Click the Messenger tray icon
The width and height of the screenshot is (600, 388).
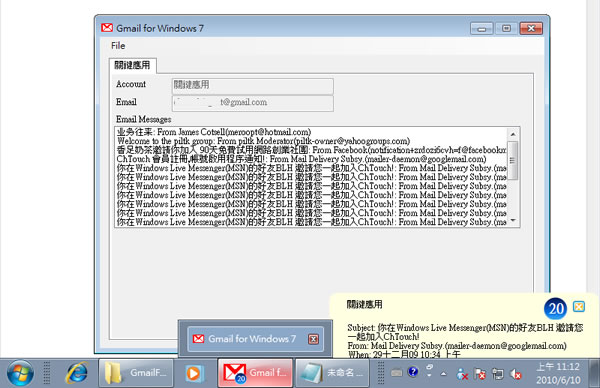pos(462,373)
